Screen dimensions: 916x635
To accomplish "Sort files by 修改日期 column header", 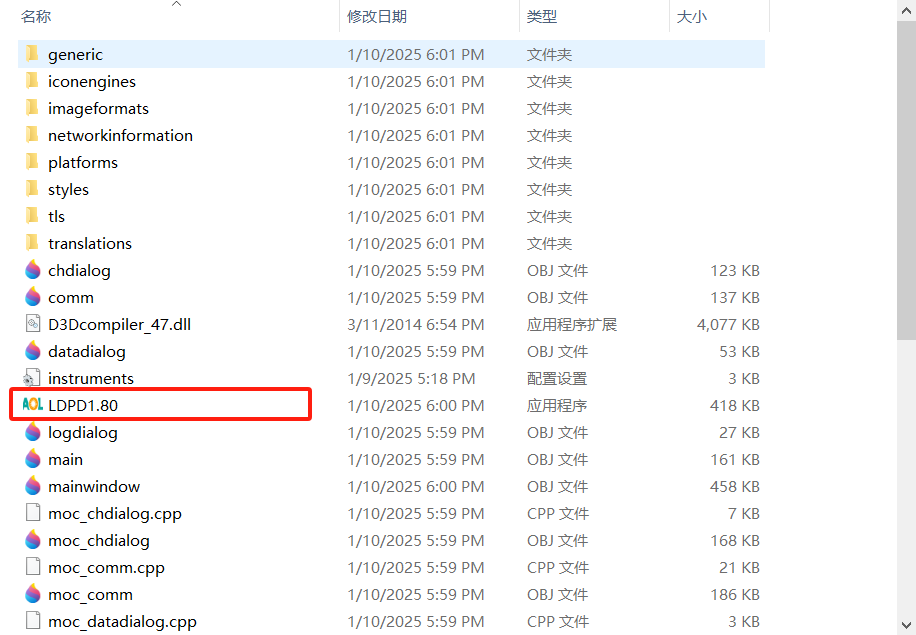I will [x=377, y=17].
